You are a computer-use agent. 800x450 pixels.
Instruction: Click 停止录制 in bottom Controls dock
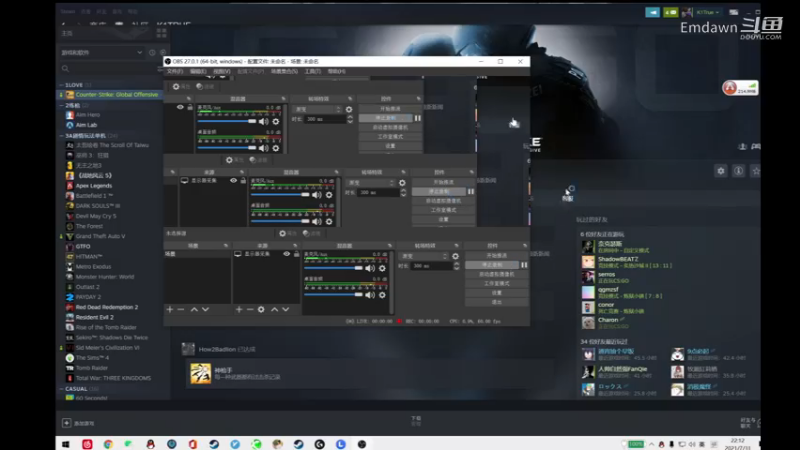pos(492,265)
